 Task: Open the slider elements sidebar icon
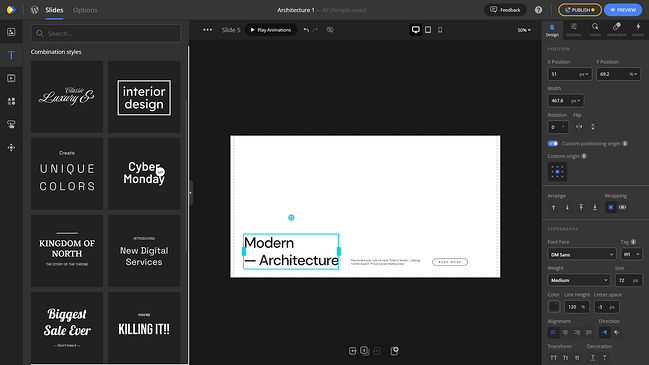[11, 124]
